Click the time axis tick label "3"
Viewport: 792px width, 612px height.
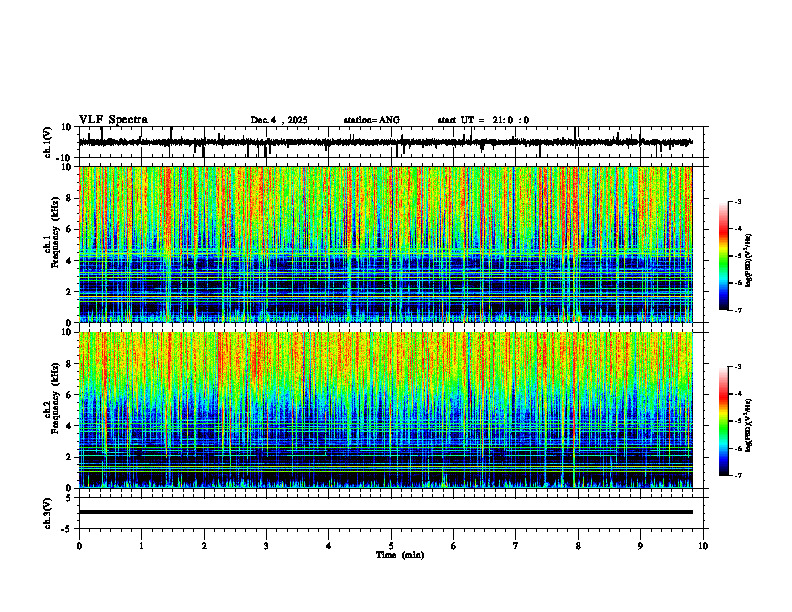(266, 546)
